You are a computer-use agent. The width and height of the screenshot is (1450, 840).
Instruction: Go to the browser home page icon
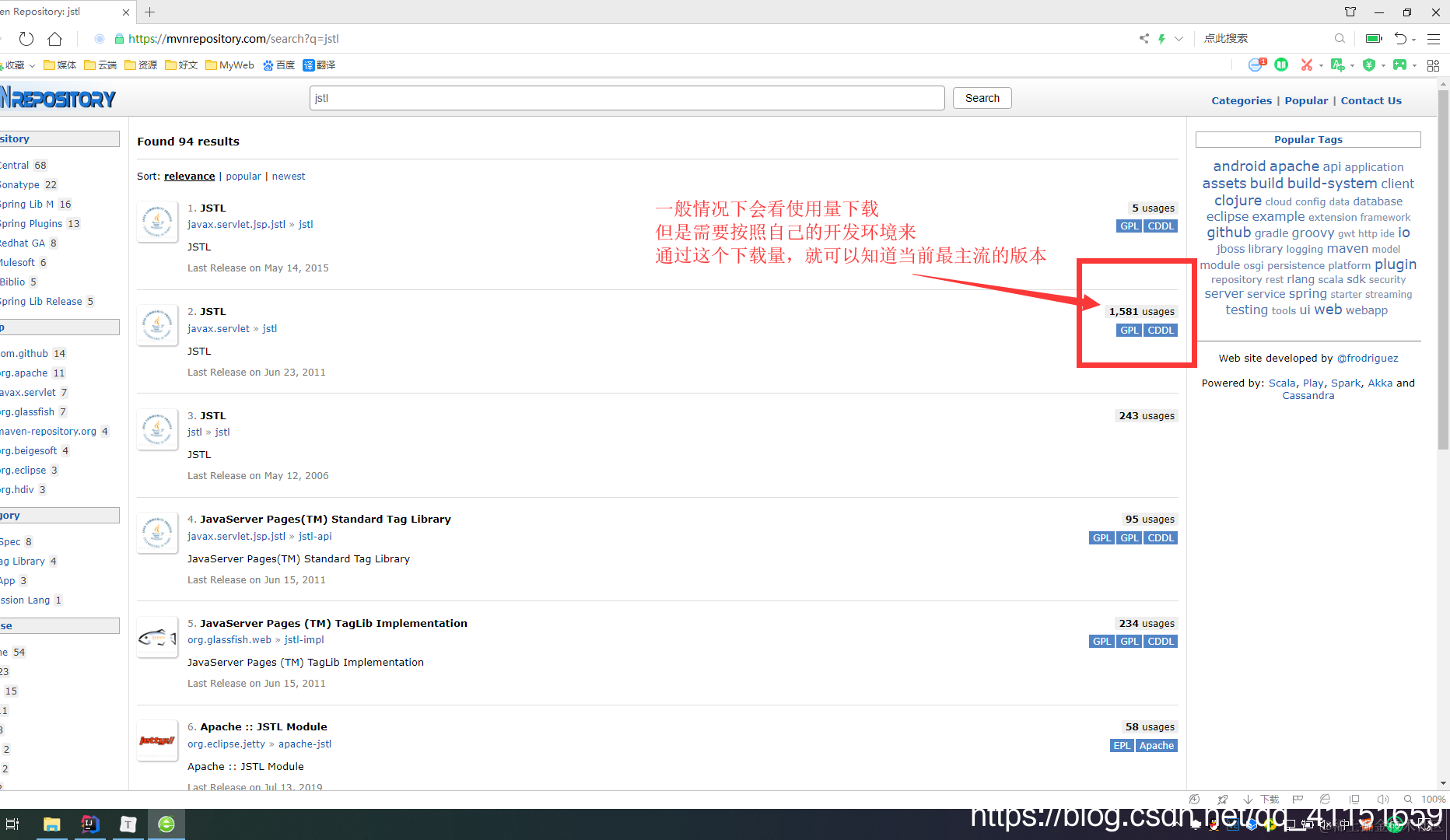[54, 38]
